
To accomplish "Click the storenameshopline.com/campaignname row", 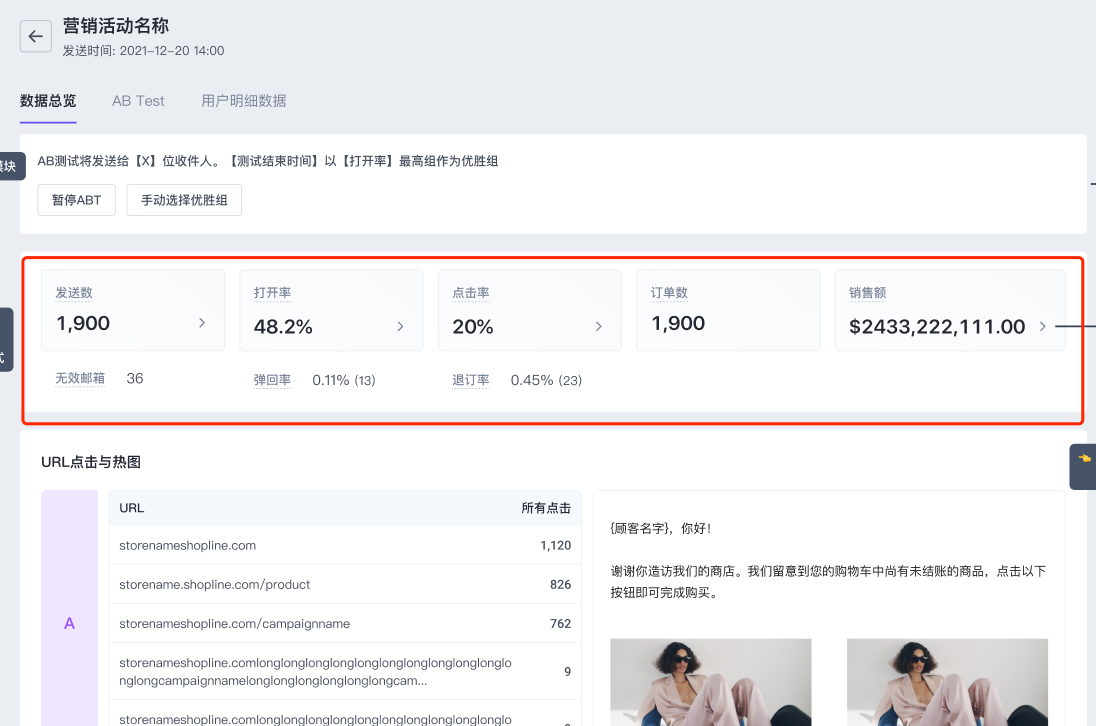I will point(234,624).
